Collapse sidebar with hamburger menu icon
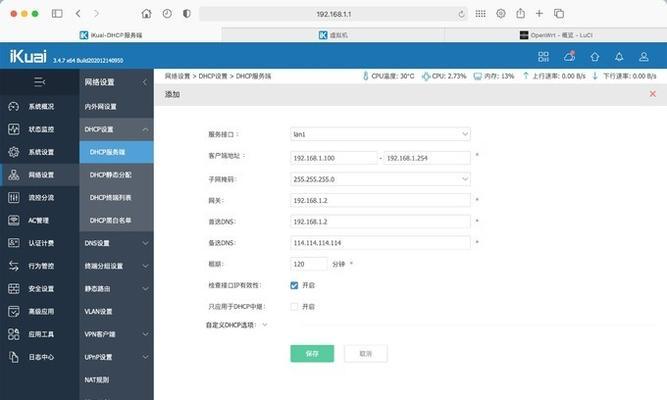 (40, 82)
